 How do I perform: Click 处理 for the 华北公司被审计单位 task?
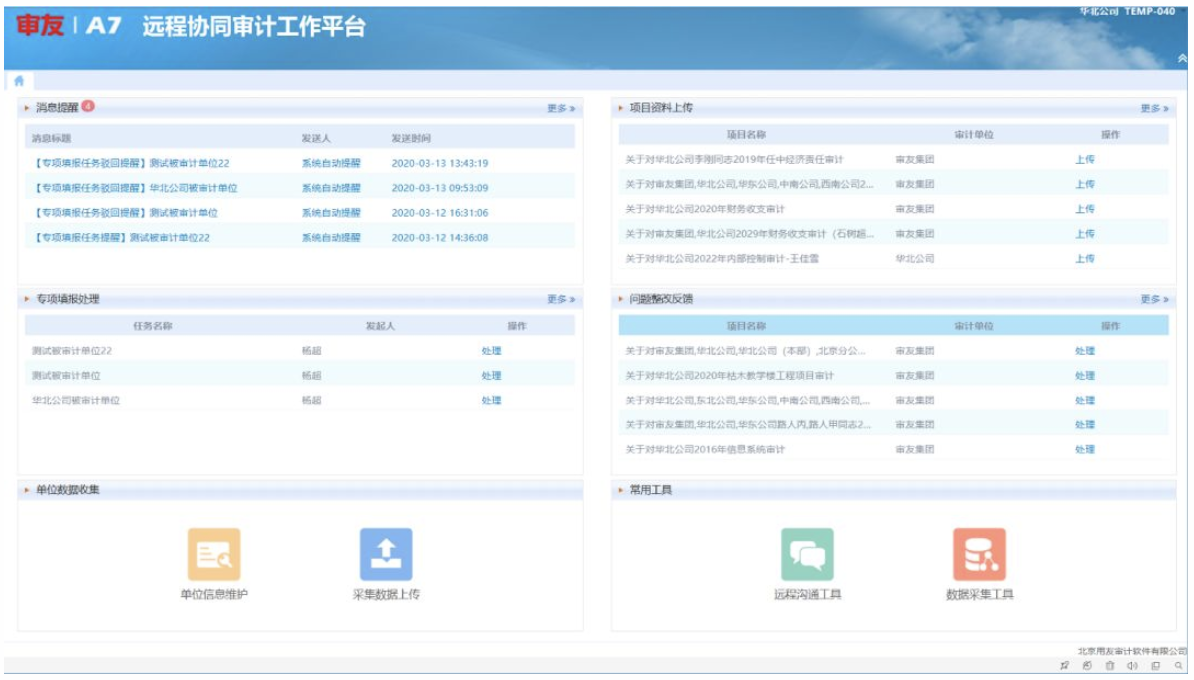click(491, 400)
